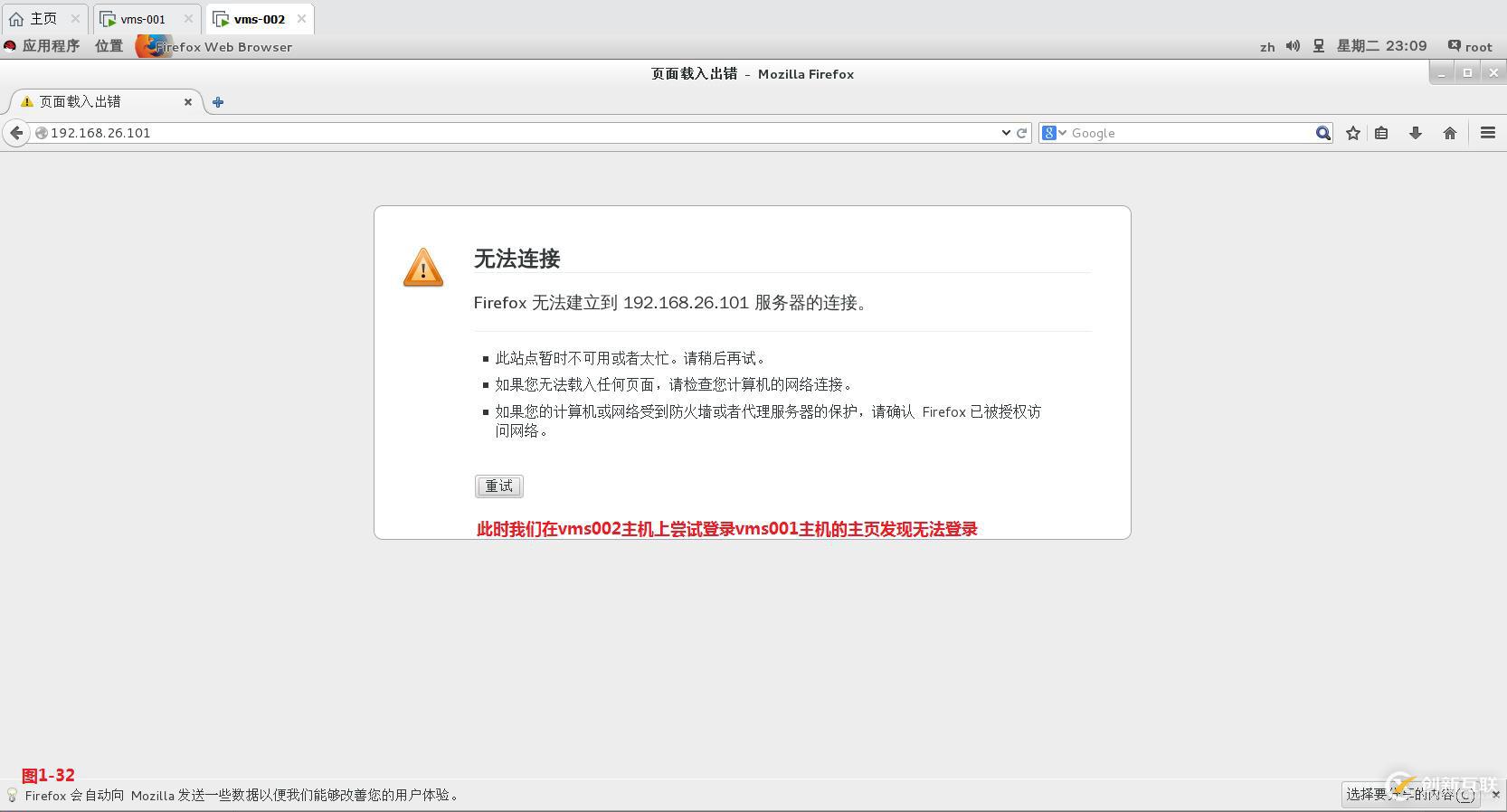Image resolution: width=1507 pixels, height=812 pixels.
Task: Open the volume speaker icon
Action: point(1294,46)
